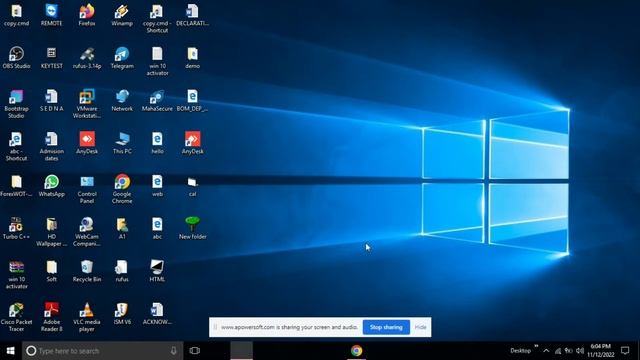Open the clock and calendar flyout
The width and height of the screenshot is (640, 360).
pos(601,351)
